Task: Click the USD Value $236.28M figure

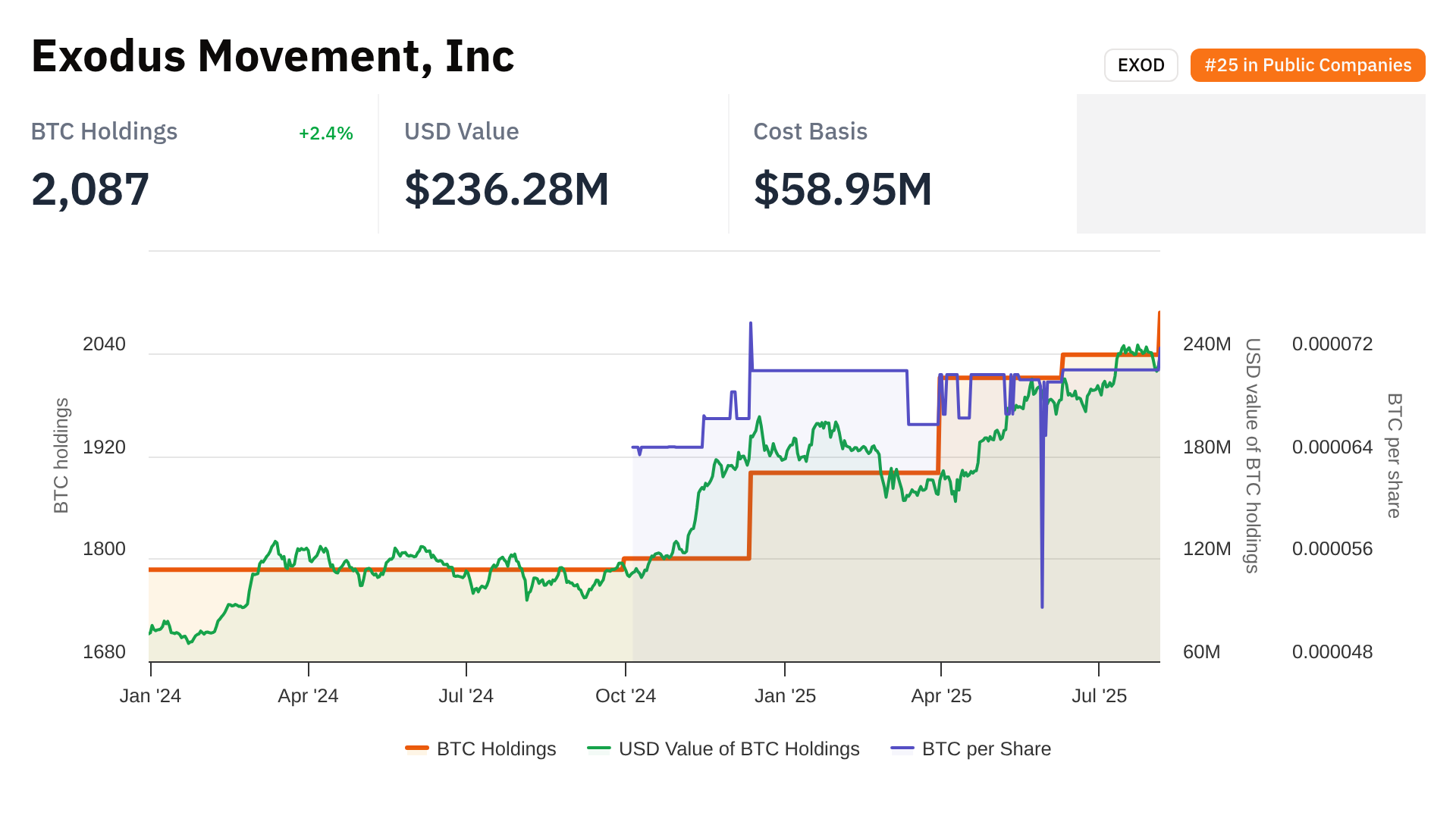Action: [x=507, y=190]
